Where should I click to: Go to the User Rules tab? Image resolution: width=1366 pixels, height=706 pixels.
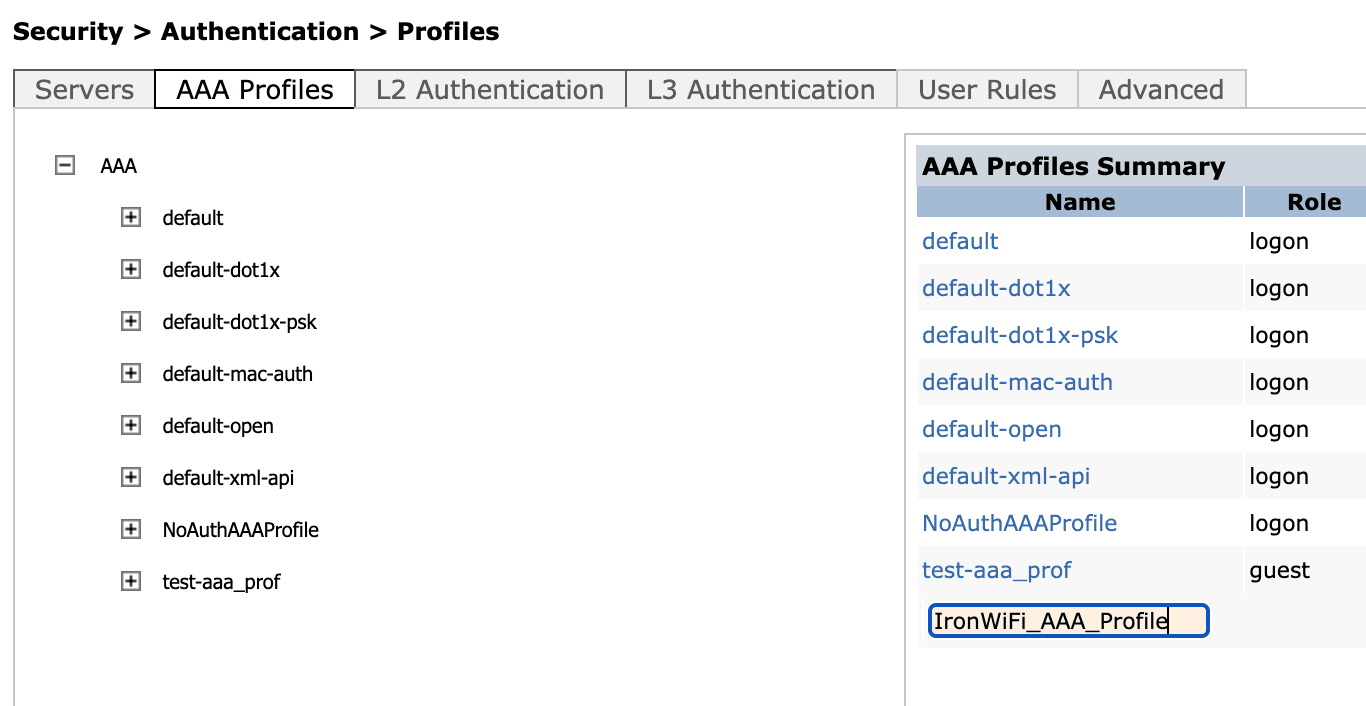pos(987,90)
